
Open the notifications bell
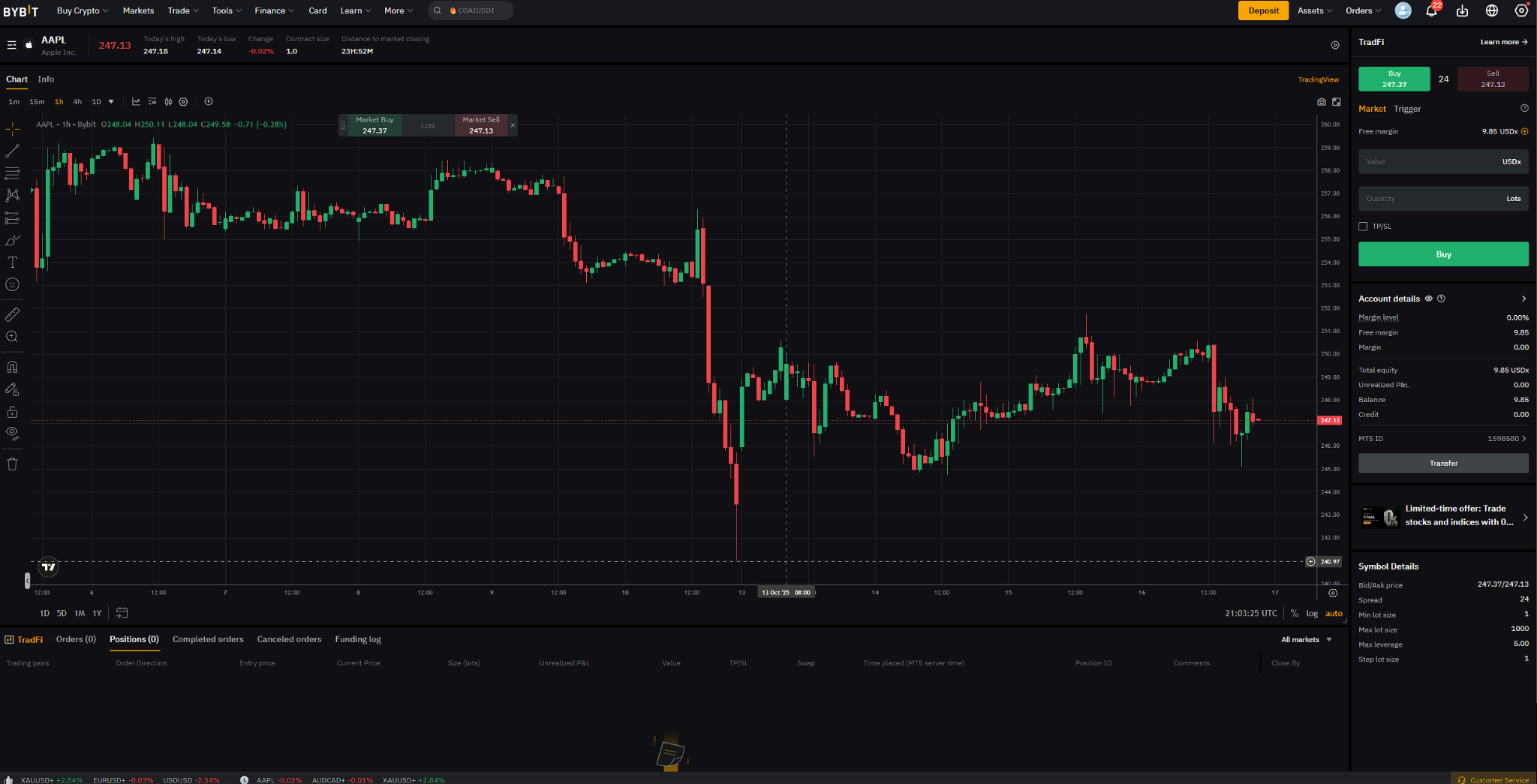1431,11
